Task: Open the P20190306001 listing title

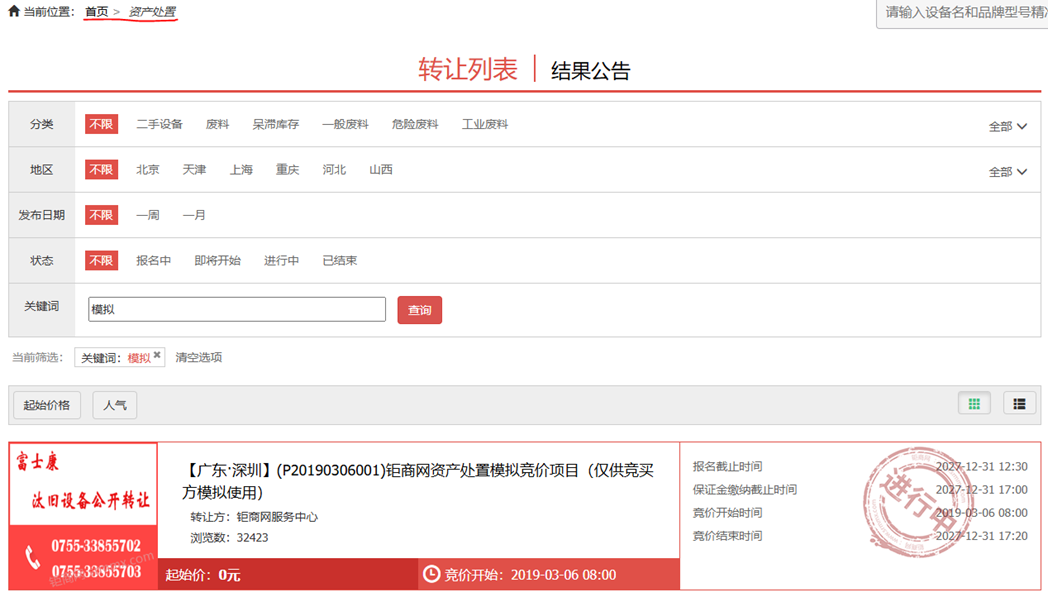Action: tap(418, 481)
